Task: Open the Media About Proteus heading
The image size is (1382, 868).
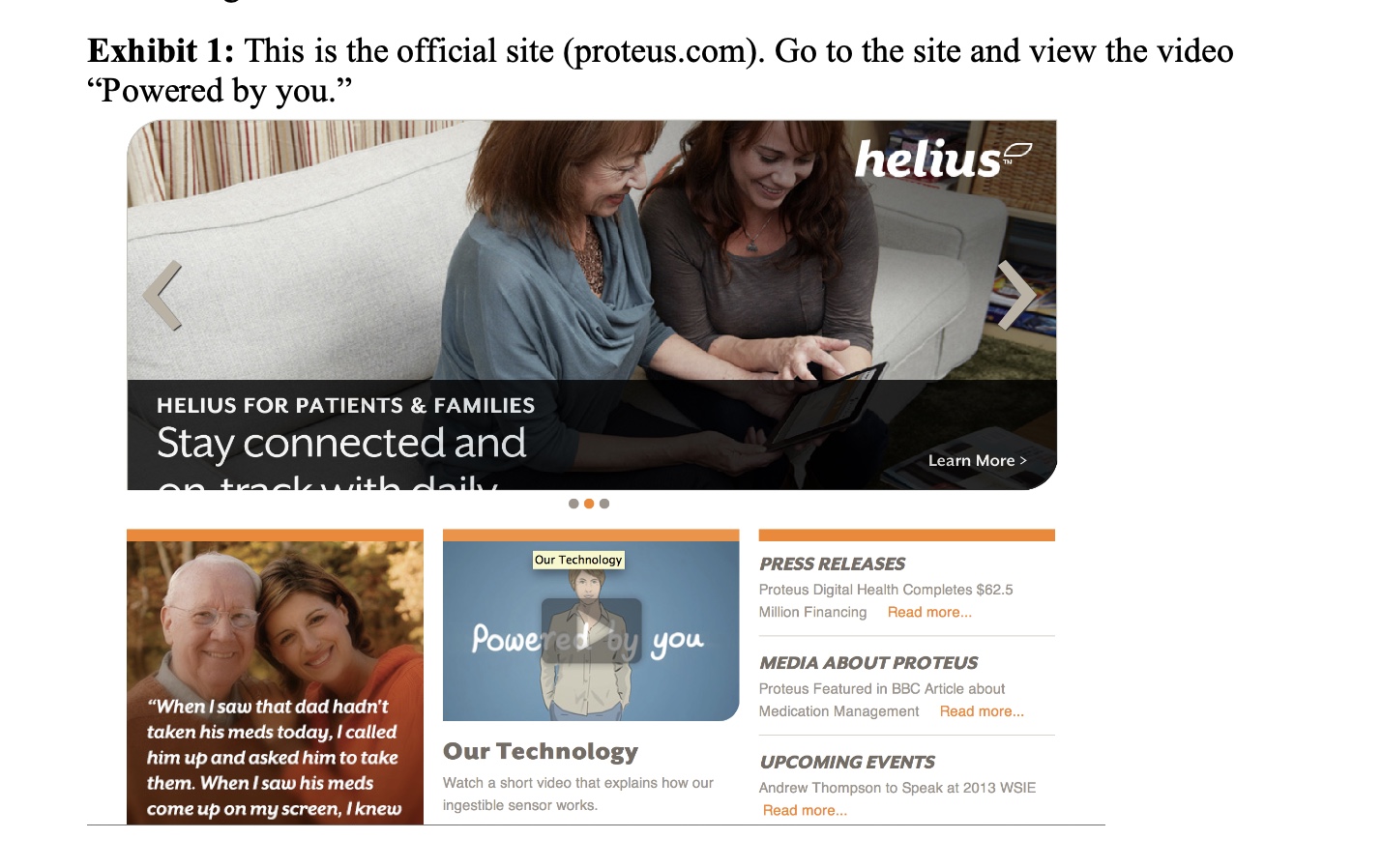Action: tap(868, 663)
